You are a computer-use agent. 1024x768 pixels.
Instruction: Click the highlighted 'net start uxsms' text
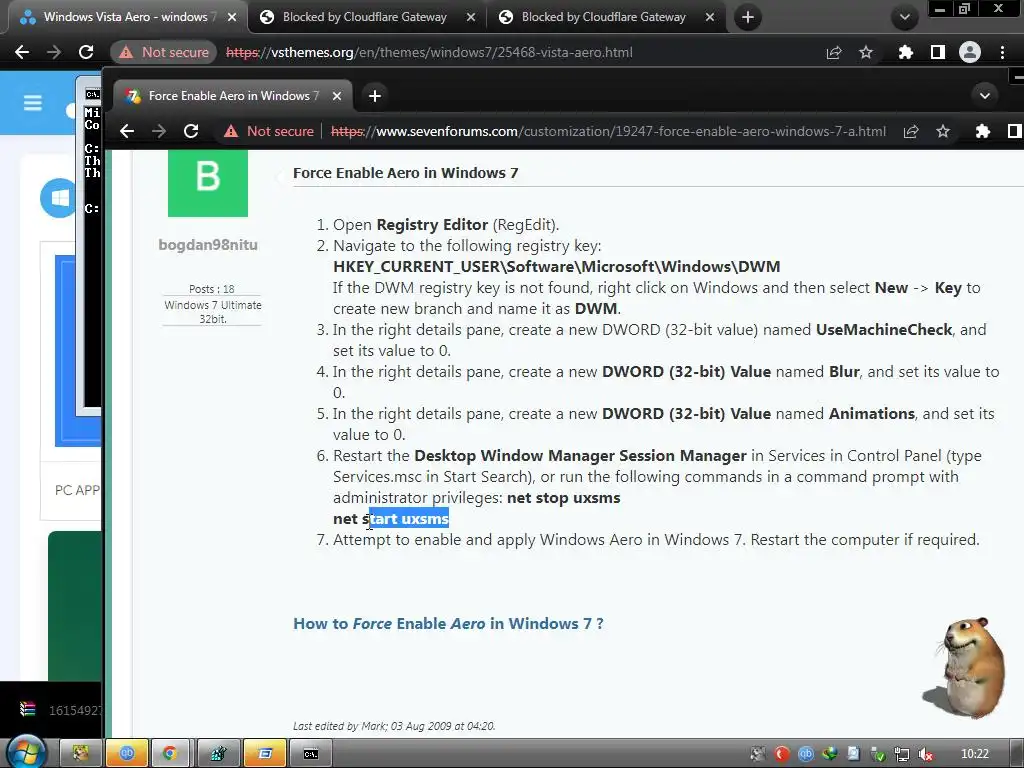[x=391, y=519]
